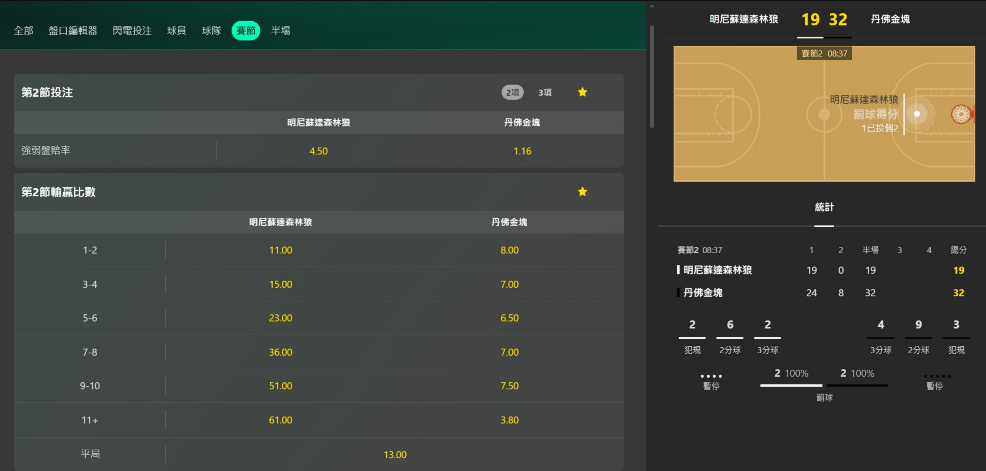
Task: Switch to the 球員 tab
Action: (x=177, y=30)
